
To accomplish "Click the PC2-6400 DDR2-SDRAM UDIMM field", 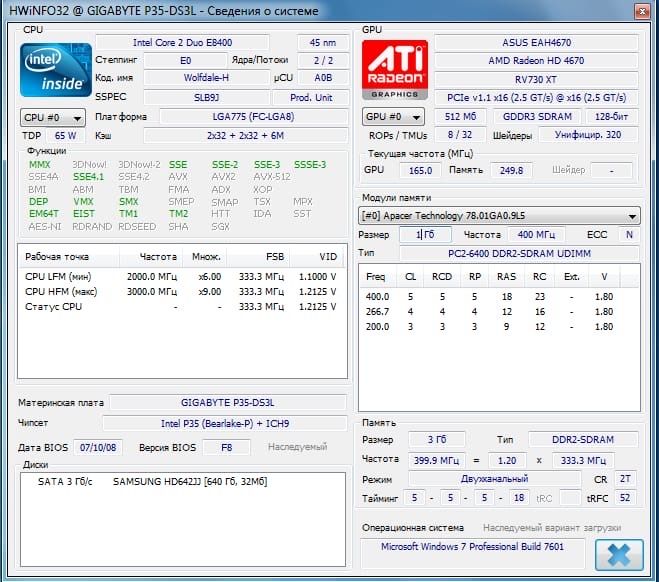I will pos(519,253).
